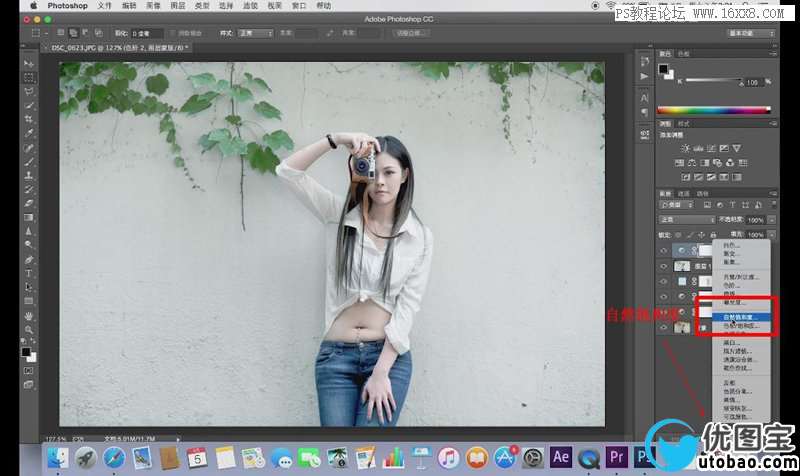Choose 'Add to selection' option icon
Viewport: 800px width, 476px height.
(73, 33)
